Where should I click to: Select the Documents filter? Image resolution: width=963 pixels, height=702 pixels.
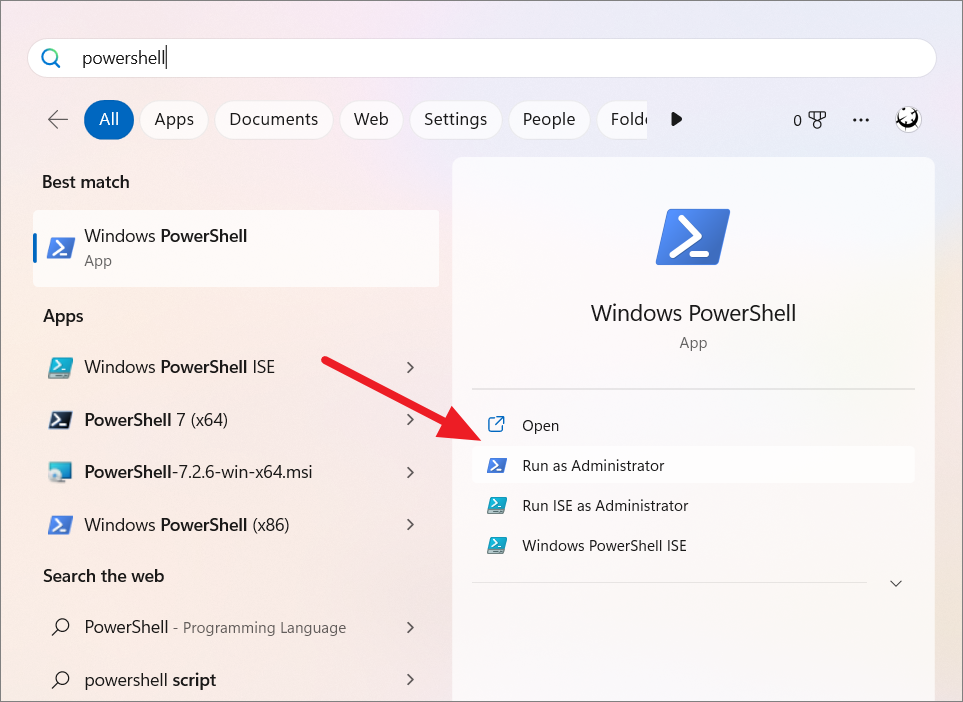[273, 119]
